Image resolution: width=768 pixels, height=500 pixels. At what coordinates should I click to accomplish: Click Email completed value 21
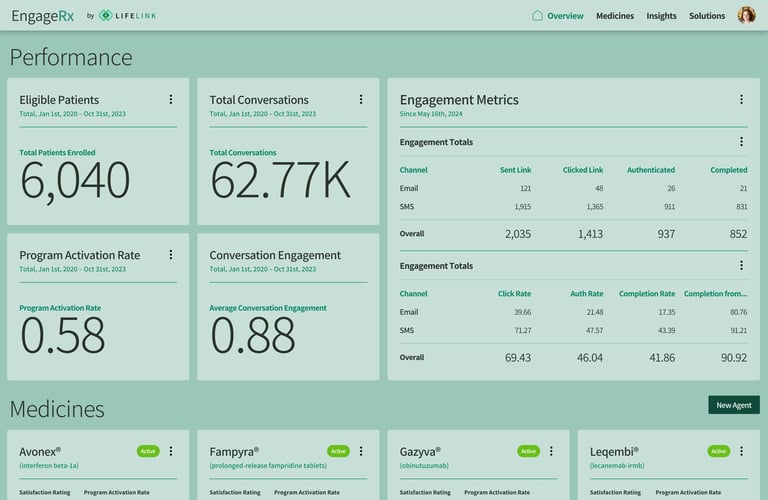point(744,189)
